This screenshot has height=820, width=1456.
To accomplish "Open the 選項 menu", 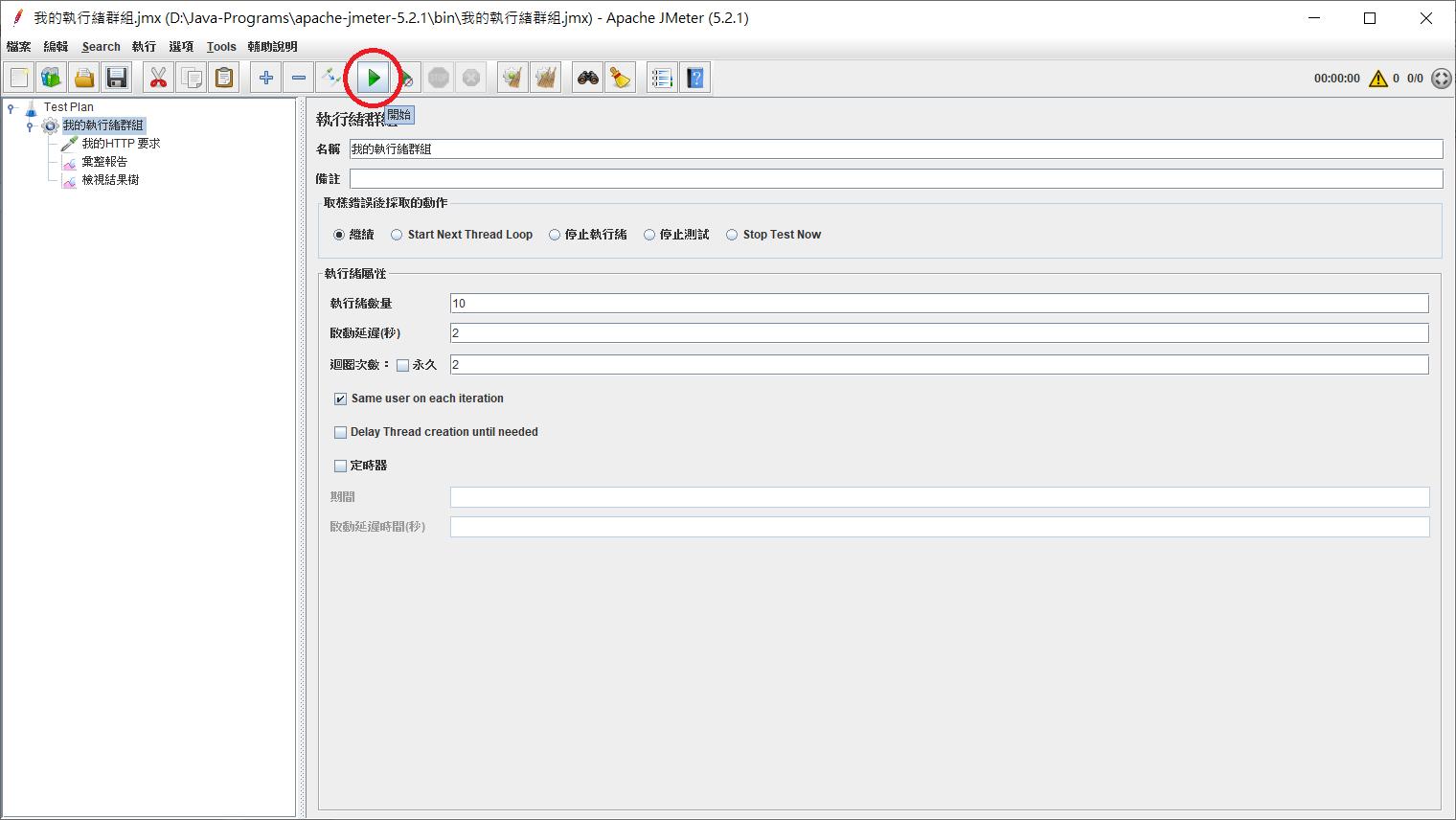I will click(x=181, y=46).
